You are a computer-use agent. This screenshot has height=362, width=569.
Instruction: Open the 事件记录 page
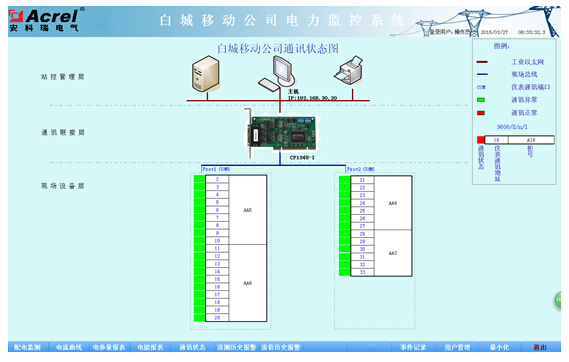pos(413,347)
